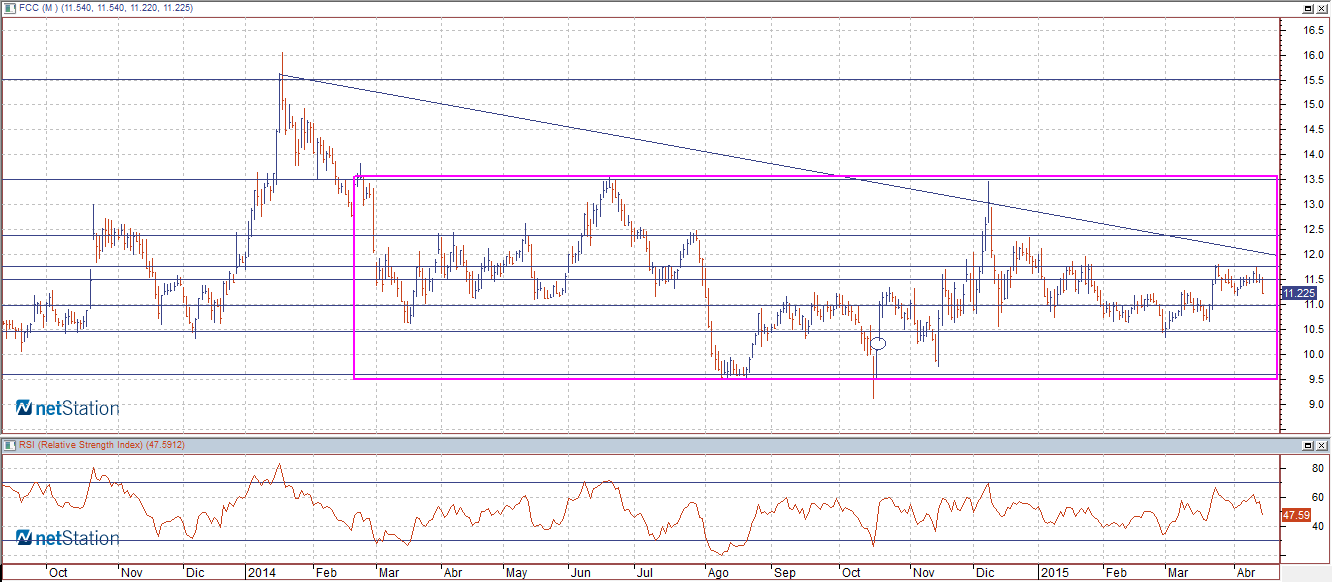1332x582 pixels.
Task: Click the 2014 label on time axis
Action: pyautogui.click(x=260, y=573)
